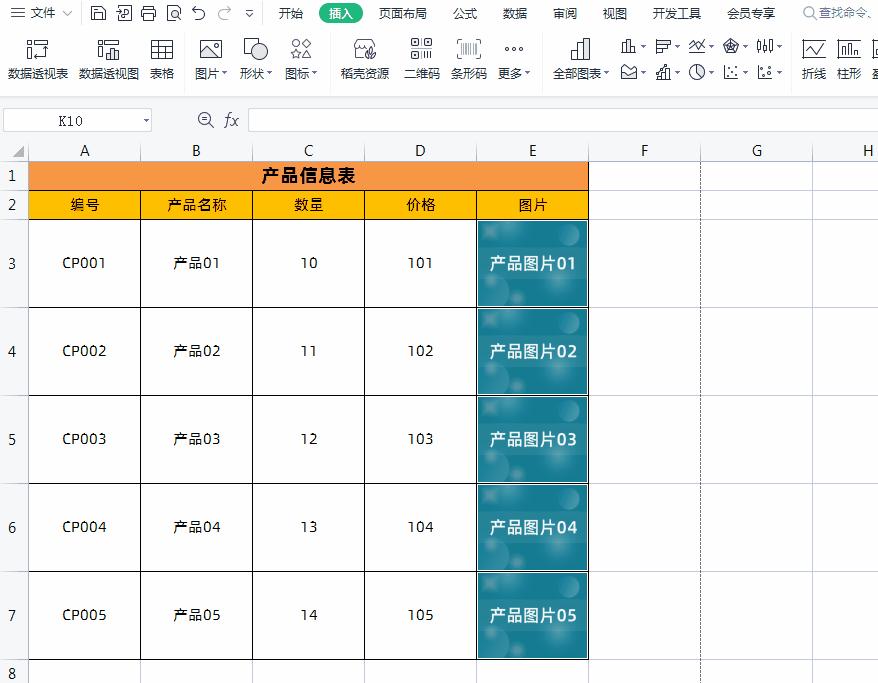
Task: Open Docer resources (稻壳资源)
Action: click(364, 57)
